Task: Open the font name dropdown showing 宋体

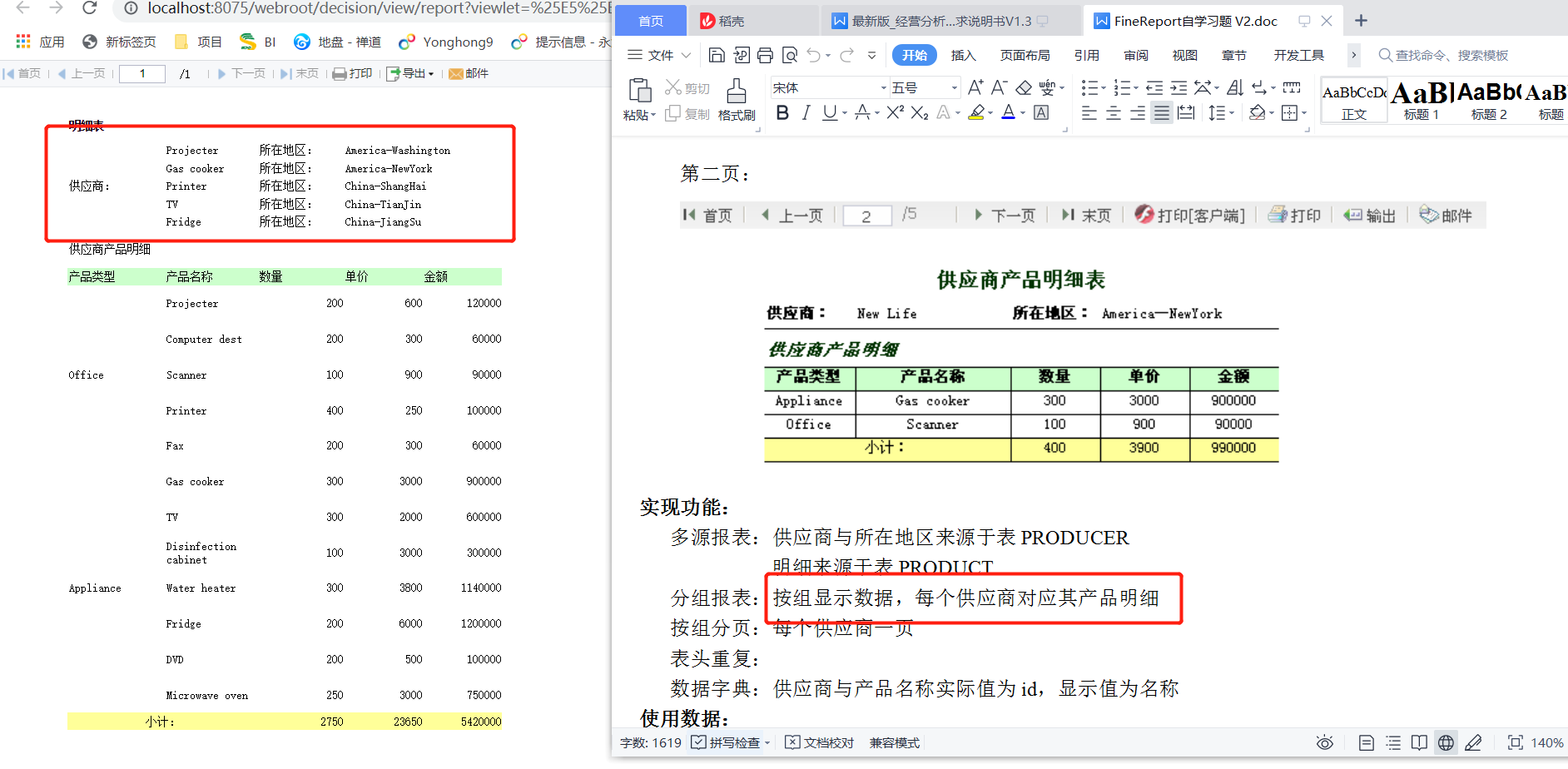Action: (x=883, y=87)
